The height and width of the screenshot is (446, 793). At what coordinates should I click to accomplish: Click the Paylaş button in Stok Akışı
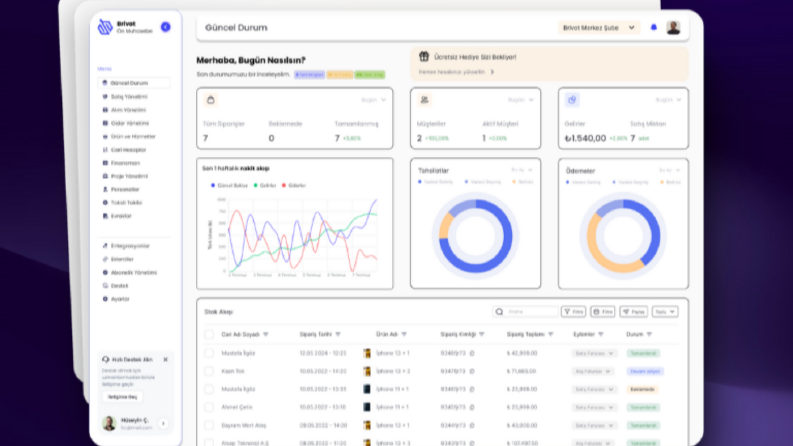click(633, 312)
